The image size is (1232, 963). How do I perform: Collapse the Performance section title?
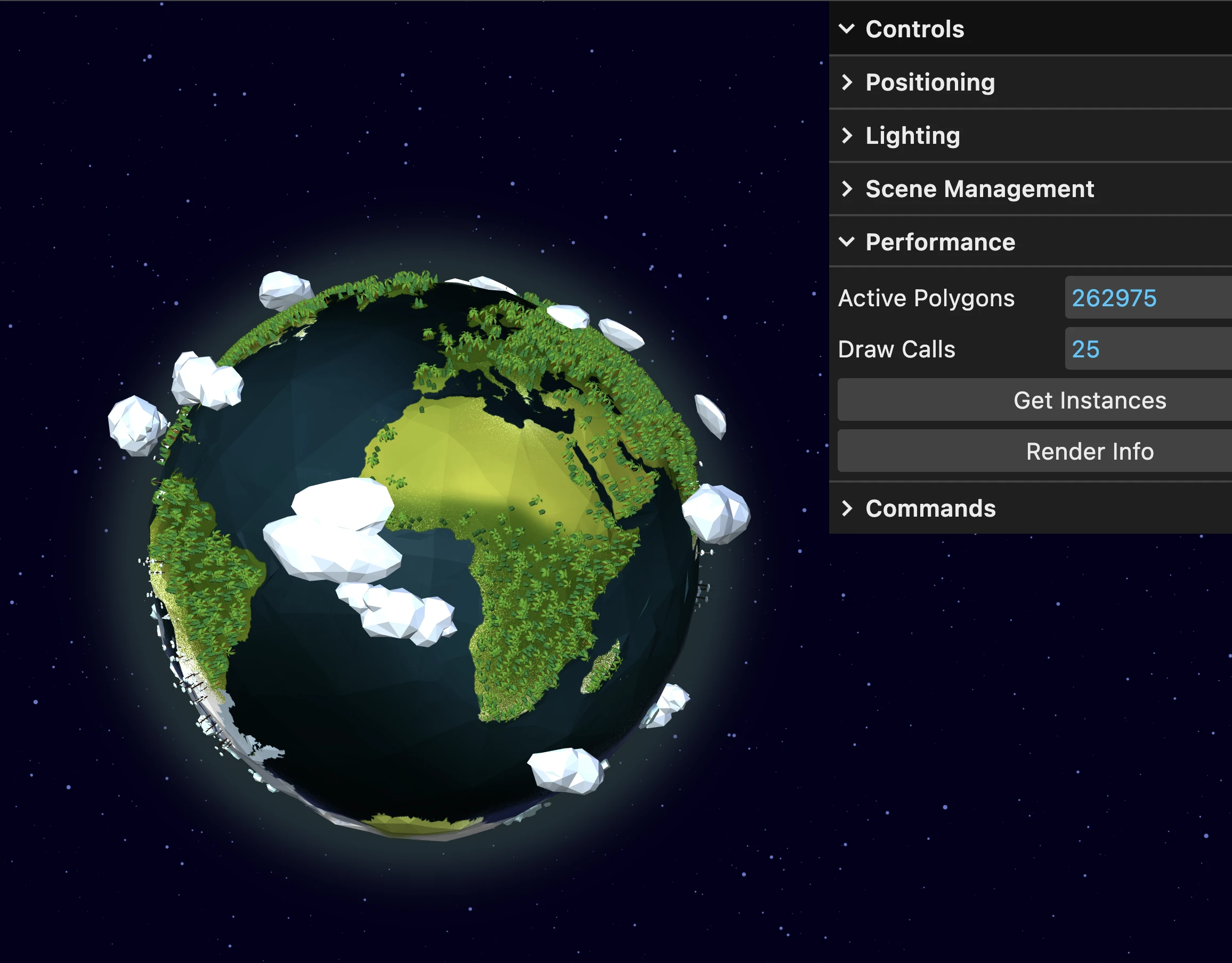tap(940, 242)
